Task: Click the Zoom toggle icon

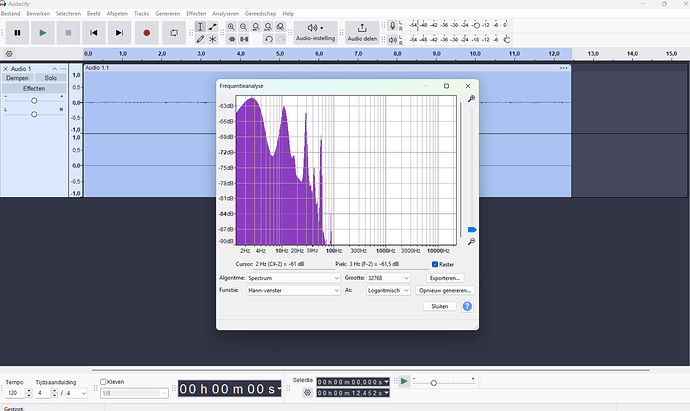Action: click(x=280, y=27)
